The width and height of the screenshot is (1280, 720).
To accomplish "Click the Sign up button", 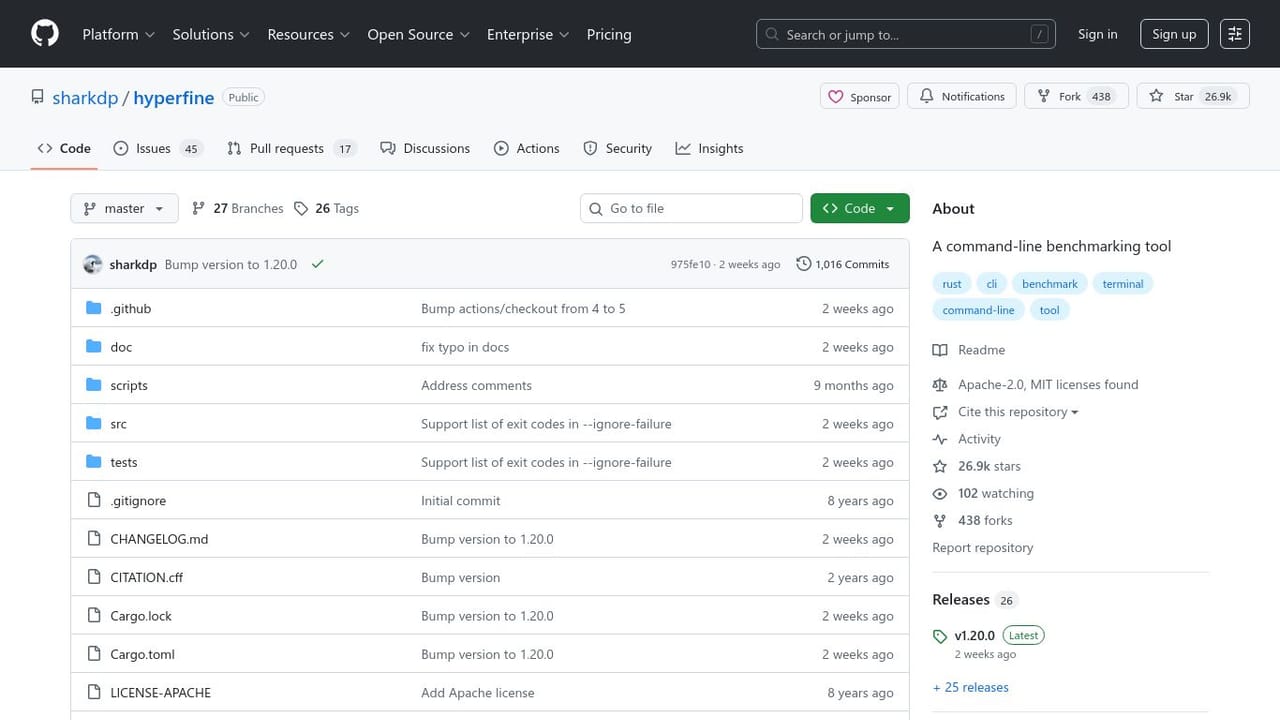I will tap(1173, 34).
